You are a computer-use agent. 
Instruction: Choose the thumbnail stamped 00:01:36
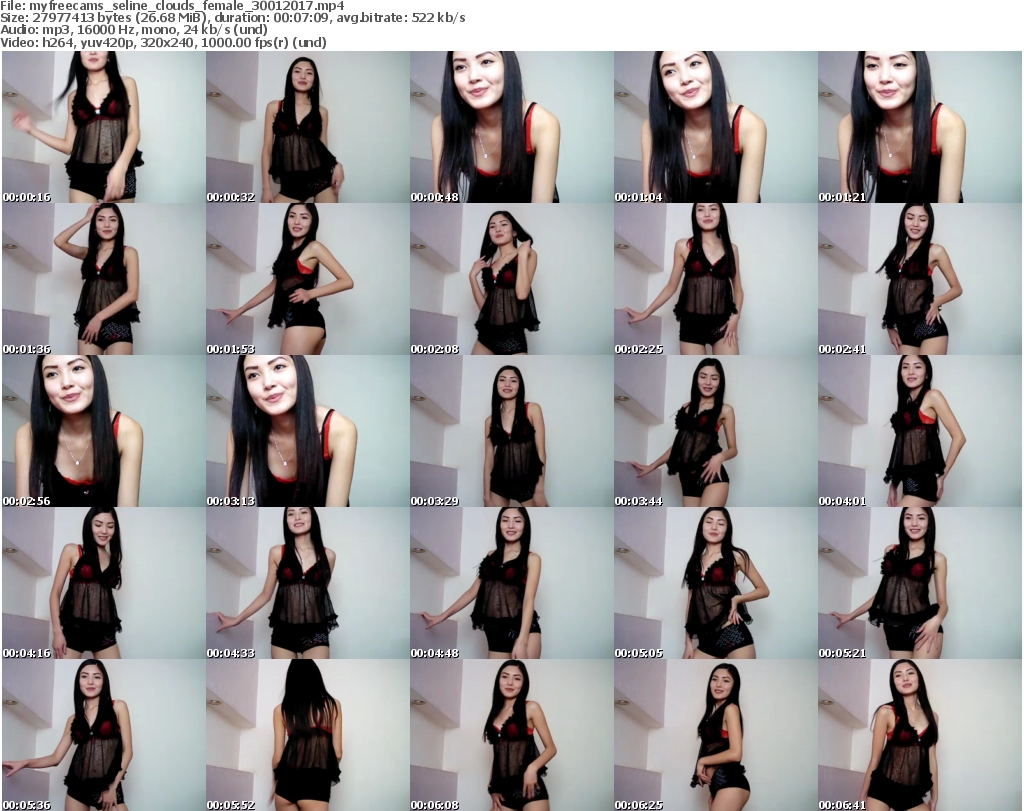[x=104, y=279]
